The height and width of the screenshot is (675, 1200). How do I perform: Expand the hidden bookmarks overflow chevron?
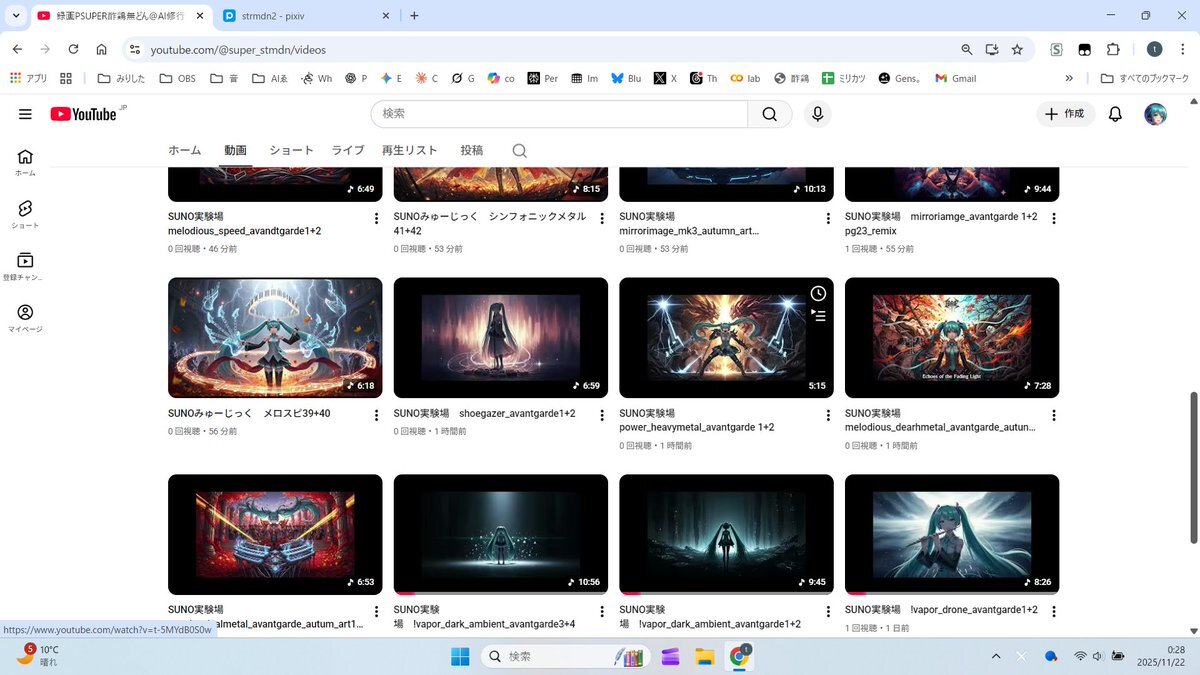click(1069, 78)
